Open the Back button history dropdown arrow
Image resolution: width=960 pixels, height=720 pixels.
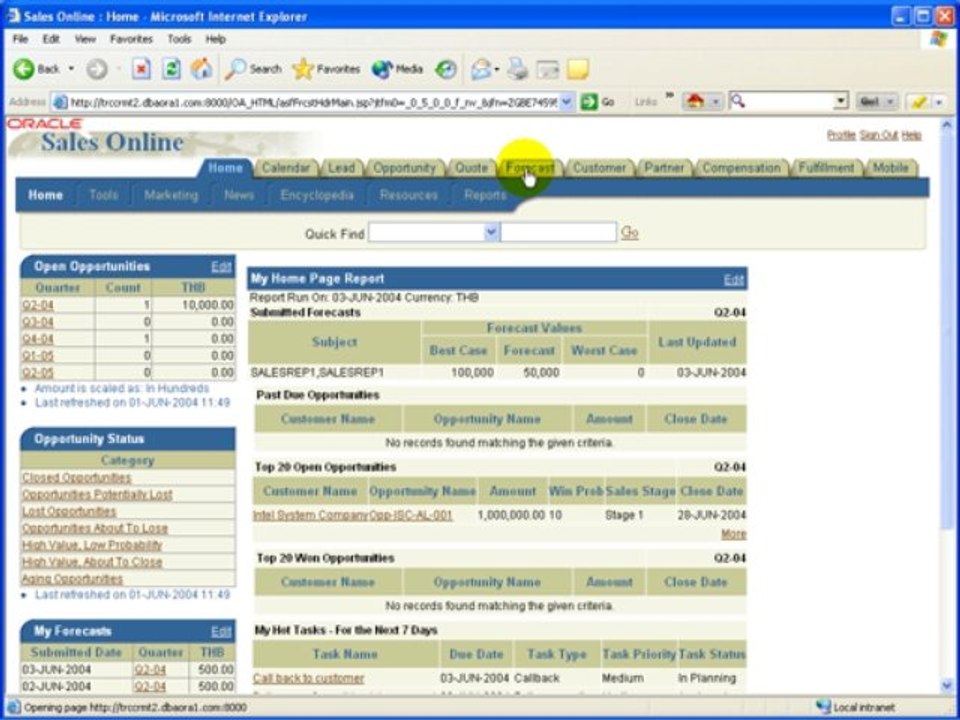point(71,69)
